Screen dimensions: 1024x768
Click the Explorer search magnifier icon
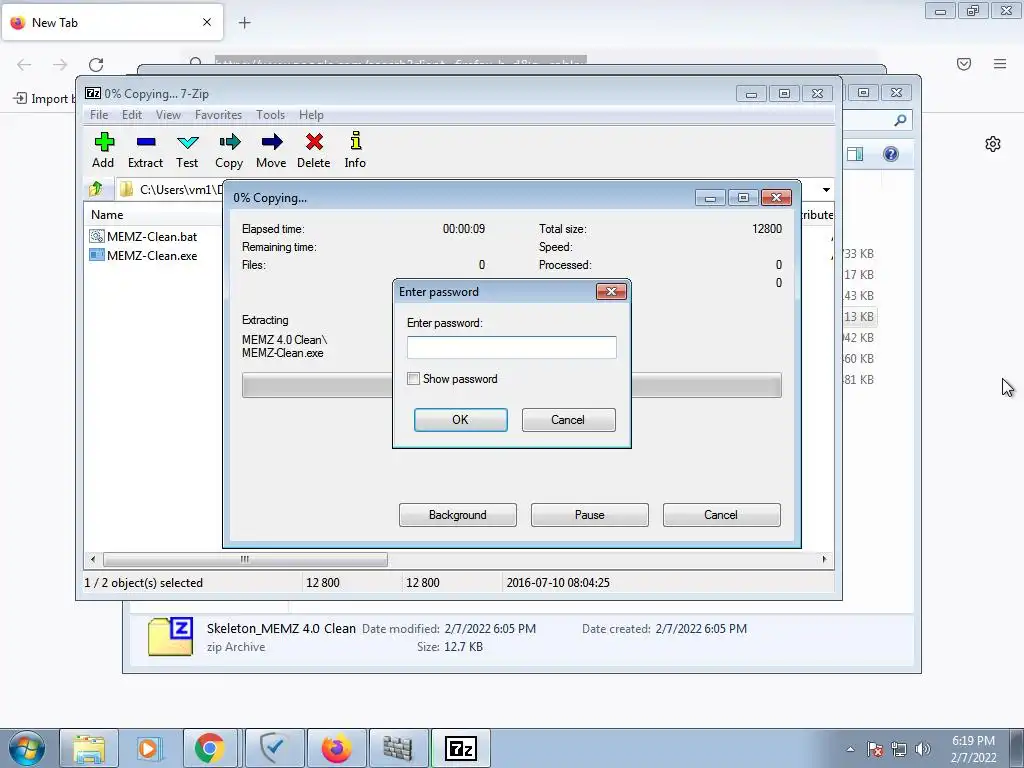[x=900, y=120]
